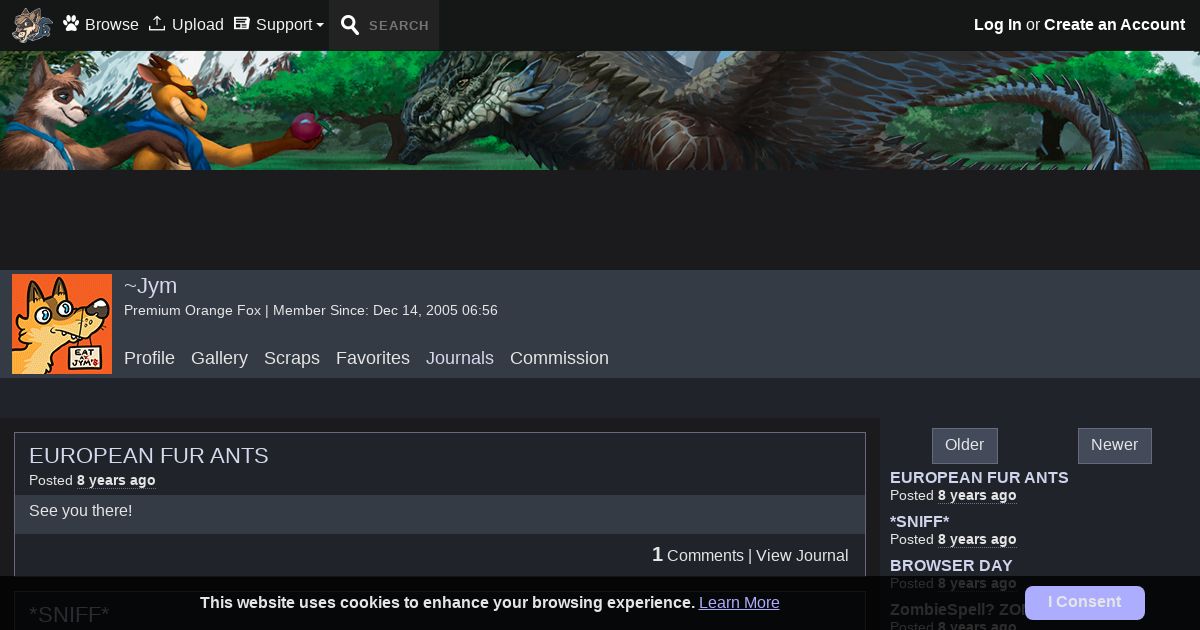
Task: Click "Member Since: Dec 14, 2005 06:56" text
Action: [385, 310]
